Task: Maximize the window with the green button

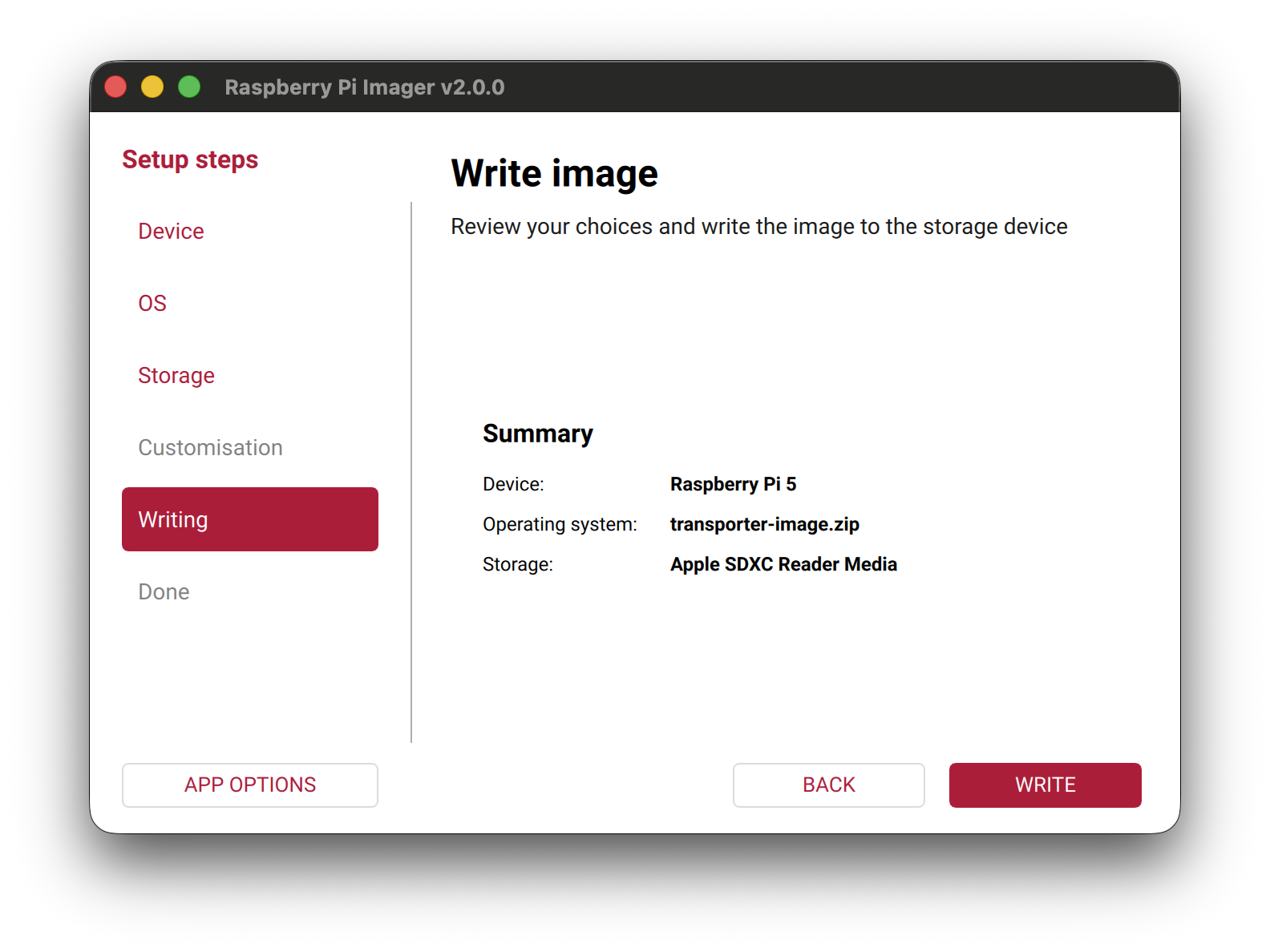Action: [x=189, y=87]
